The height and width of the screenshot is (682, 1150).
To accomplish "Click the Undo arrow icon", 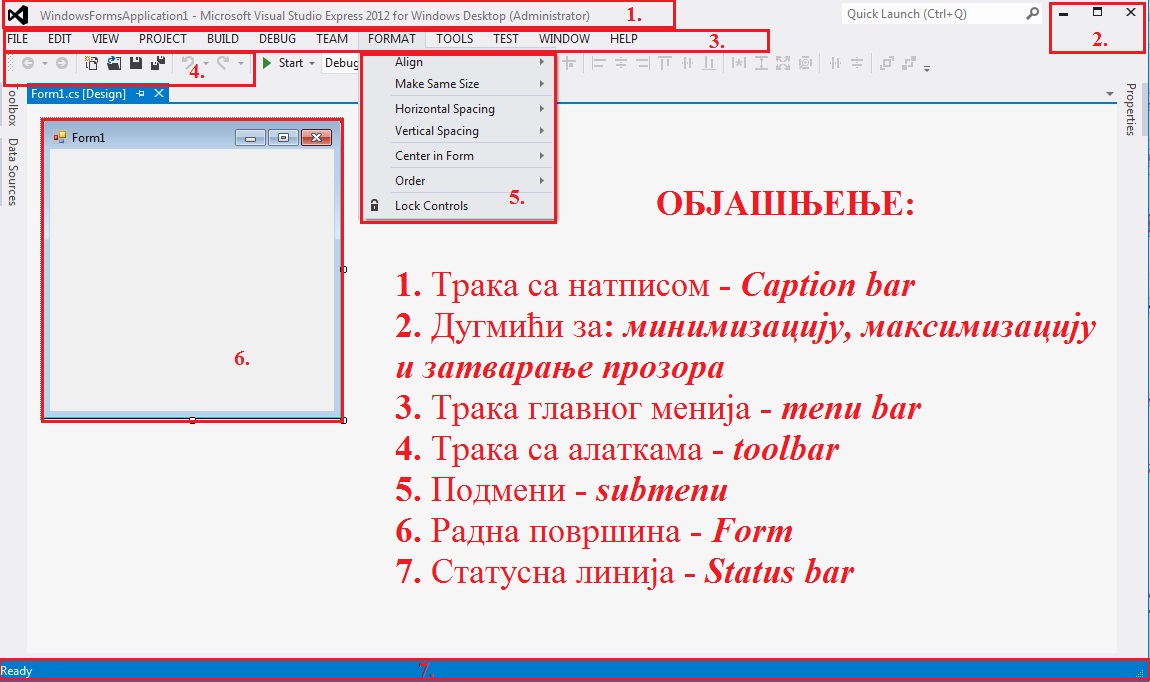I will (188, 63).
